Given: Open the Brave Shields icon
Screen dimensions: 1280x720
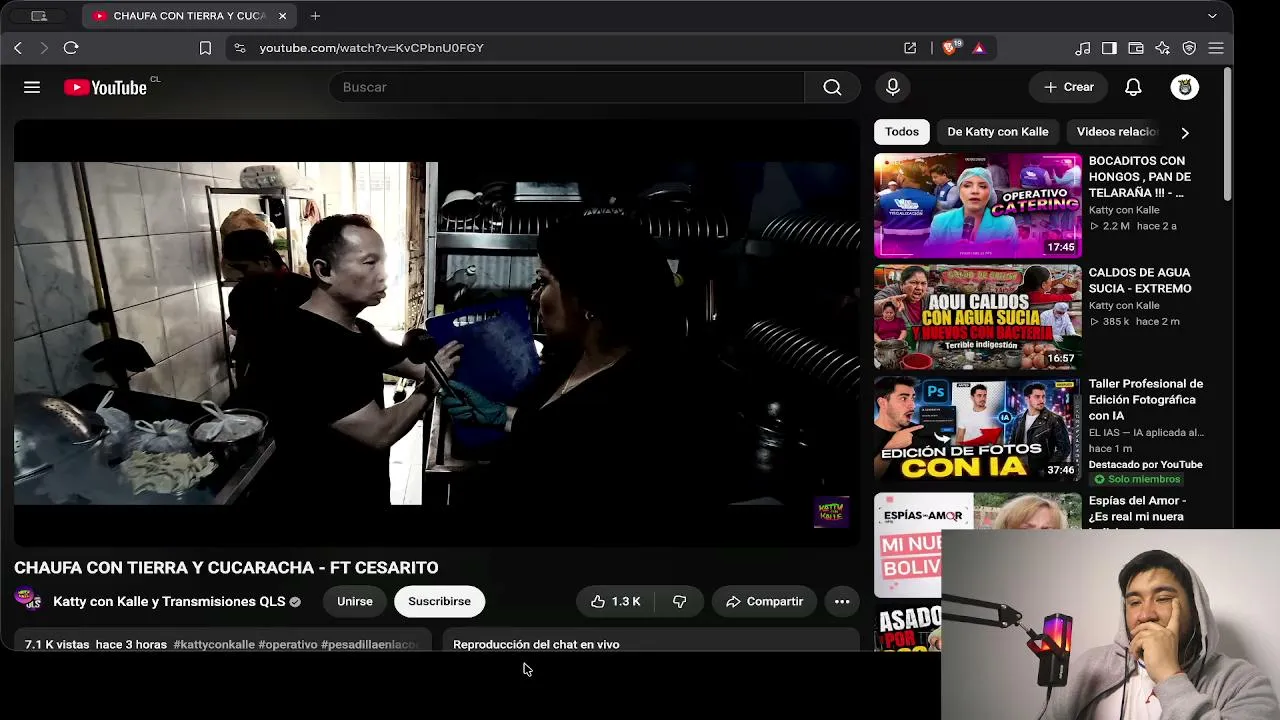Looking at the screenshot, I should 951,48.
